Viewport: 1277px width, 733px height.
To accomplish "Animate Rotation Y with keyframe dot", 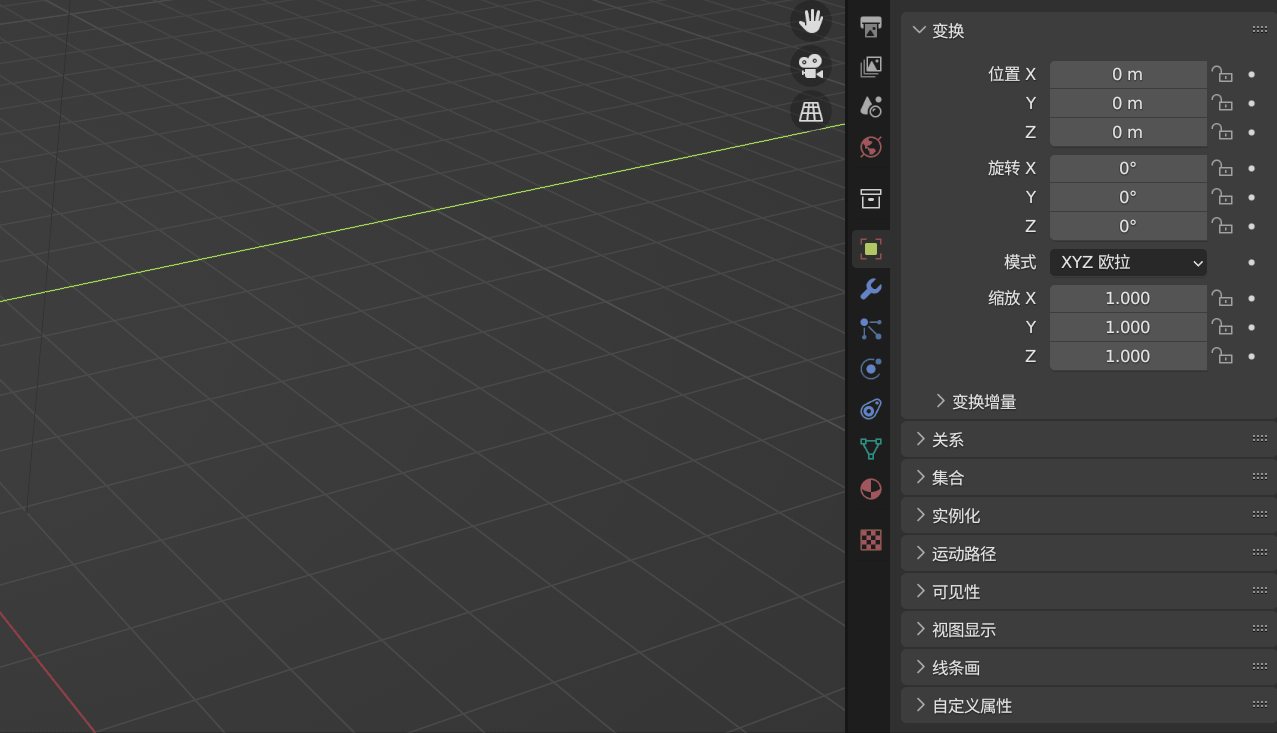I will click(x=1251, y=197).
